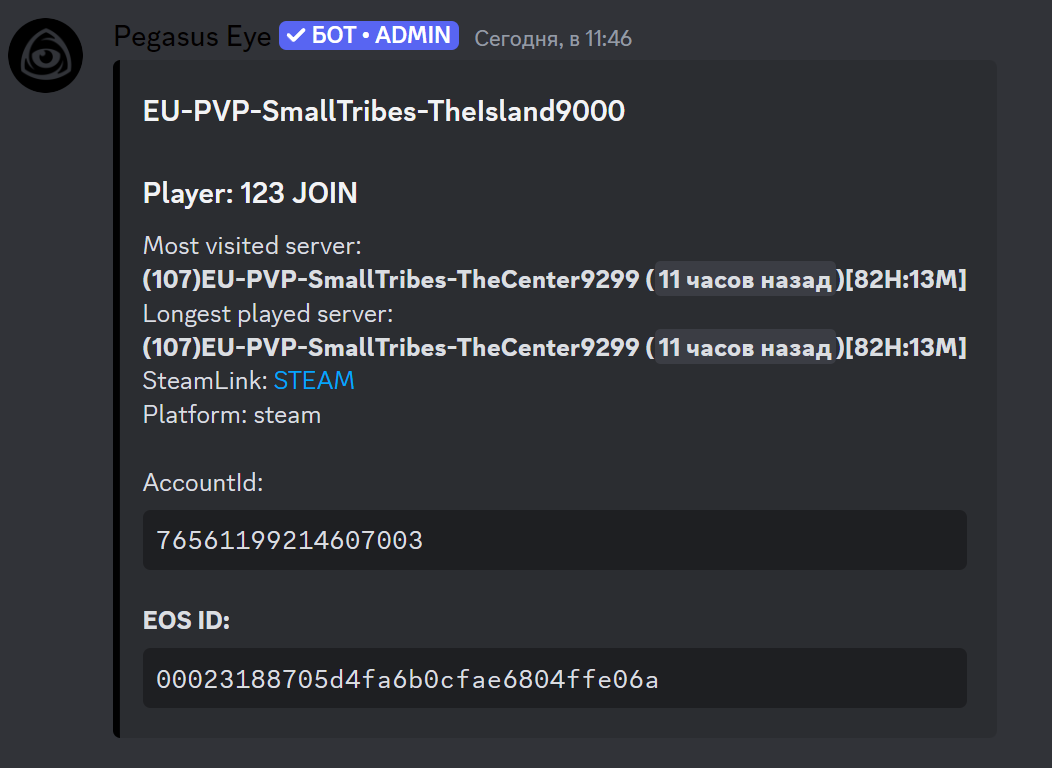
Task: Select the EOS ID code block
Action: [555, 678]
